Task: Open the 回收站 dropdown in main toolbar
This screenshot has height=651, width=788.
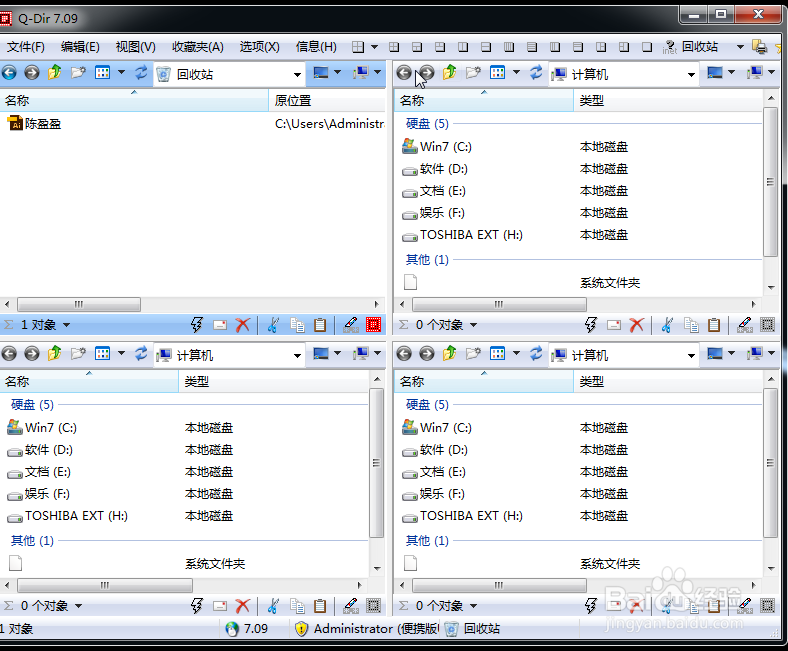Action: point(740,47)
